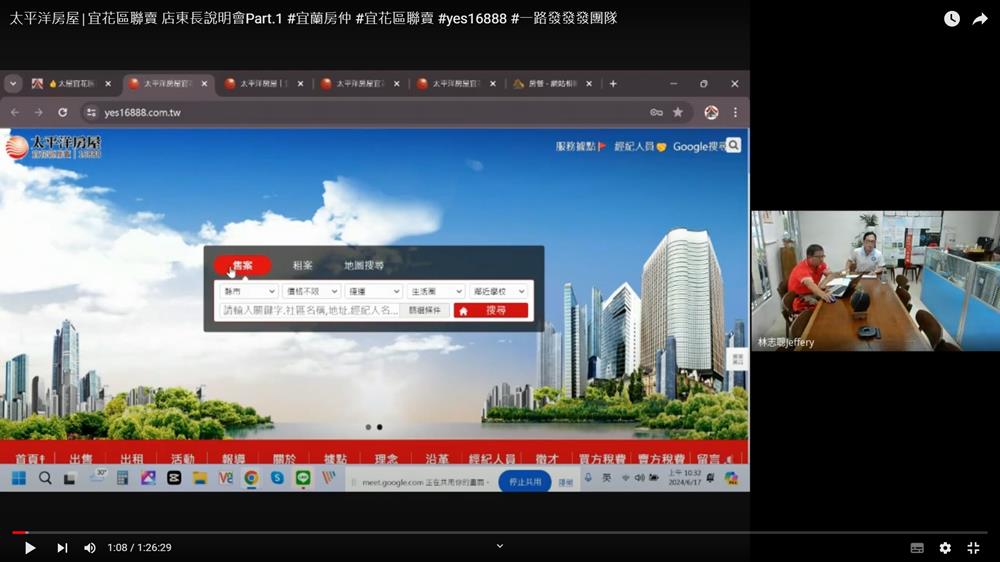
Task: Expand the 鄰近學校 dropdown
Action: [498, 291]
